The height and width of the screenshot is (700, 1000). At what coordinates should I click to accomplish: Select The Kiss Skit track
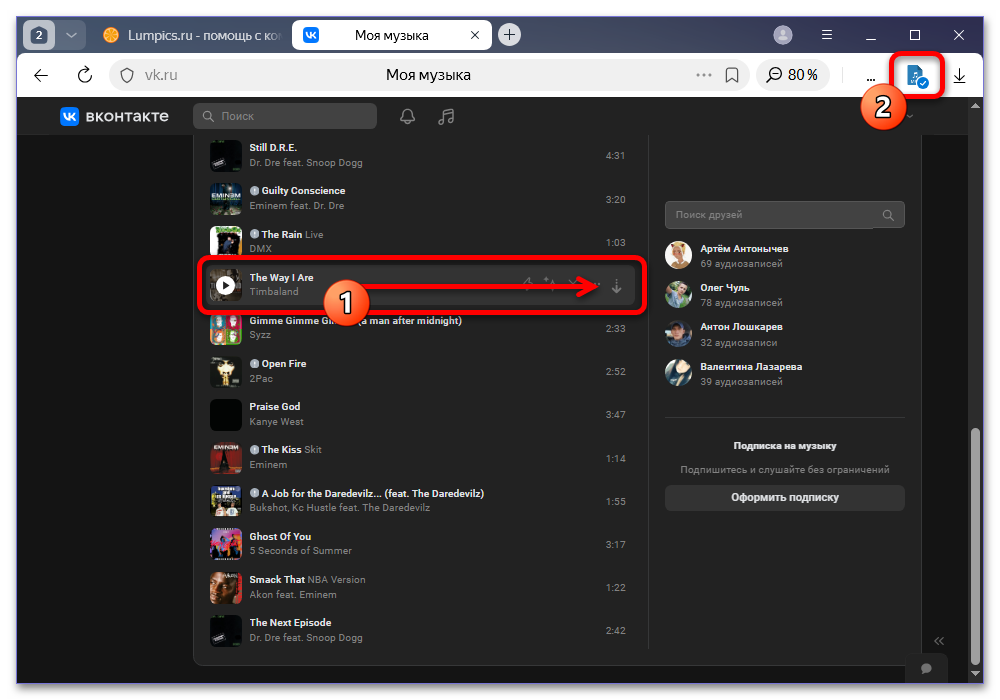[291, 449]
